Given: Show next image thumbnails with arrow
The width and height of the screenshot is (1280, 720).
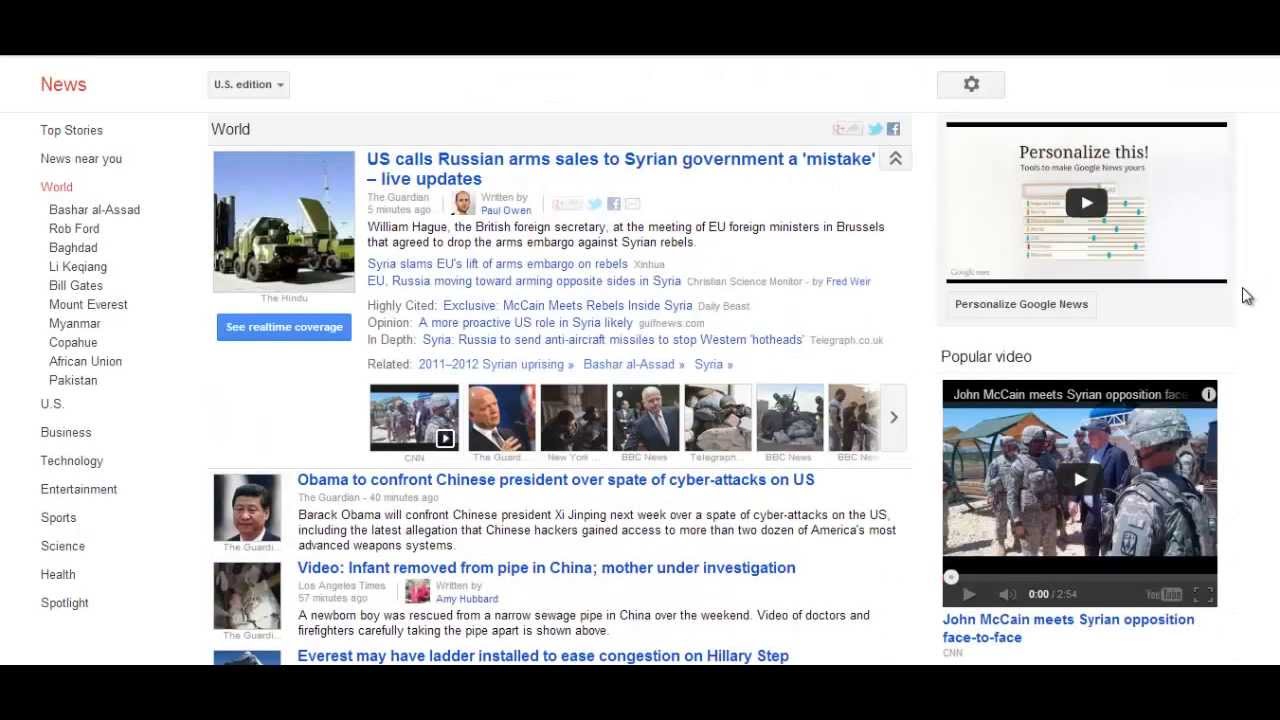Looking at the screenshot, I should click(894, 417).
